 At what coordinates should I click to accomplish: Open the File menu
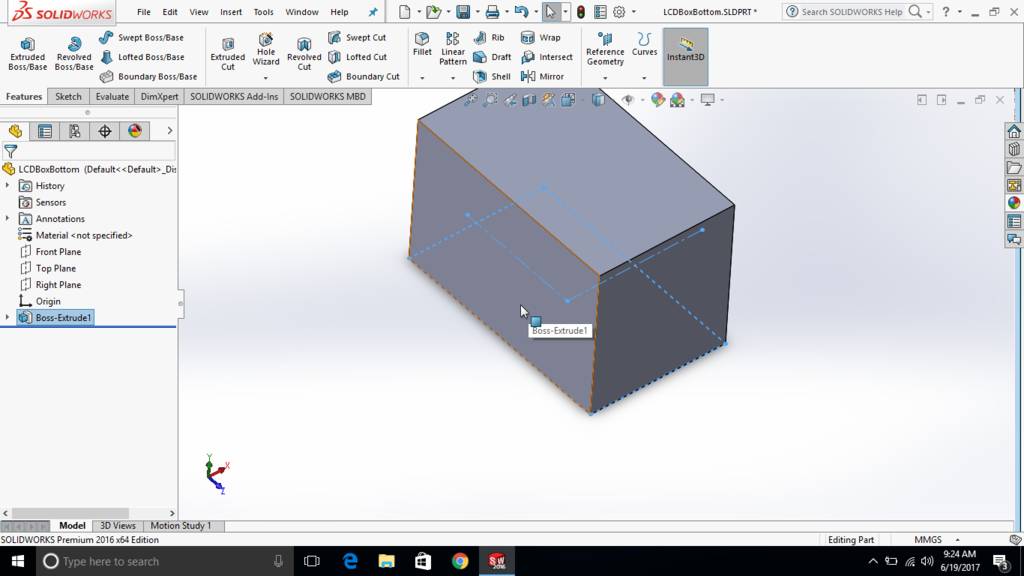(144, 12)
